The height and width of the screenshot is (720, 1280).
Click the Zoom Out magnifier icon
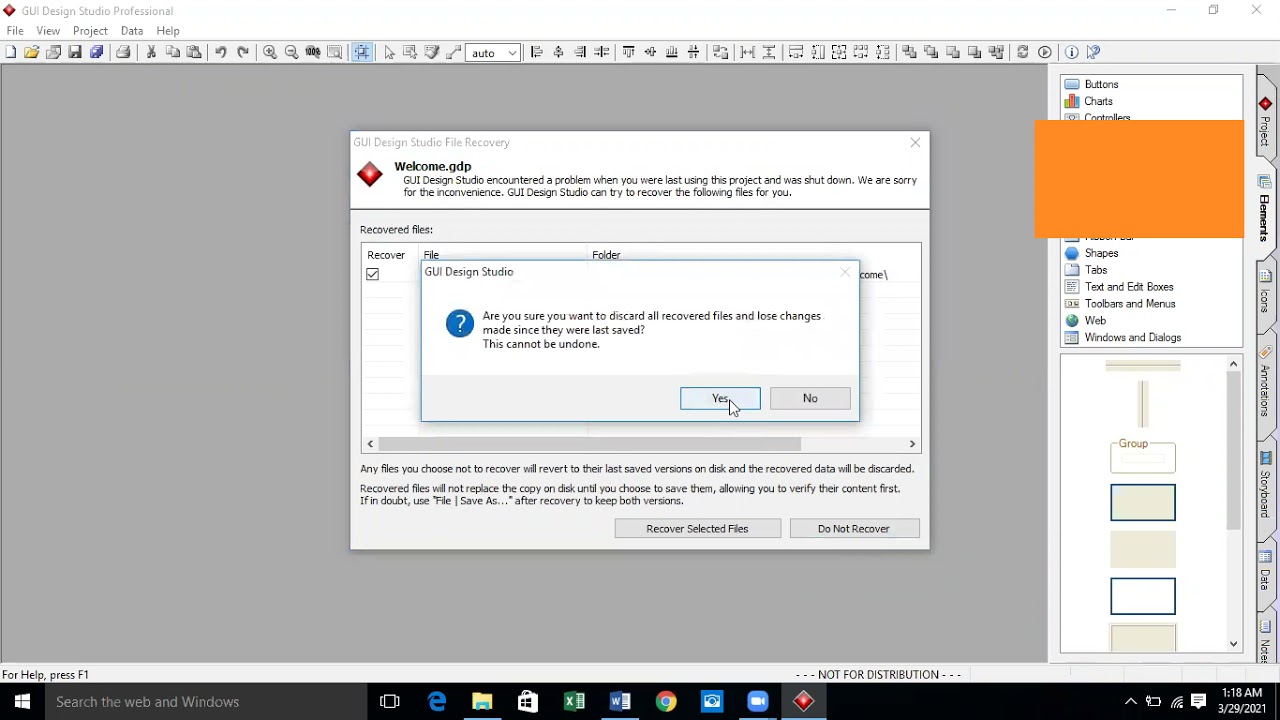(292, 52)
